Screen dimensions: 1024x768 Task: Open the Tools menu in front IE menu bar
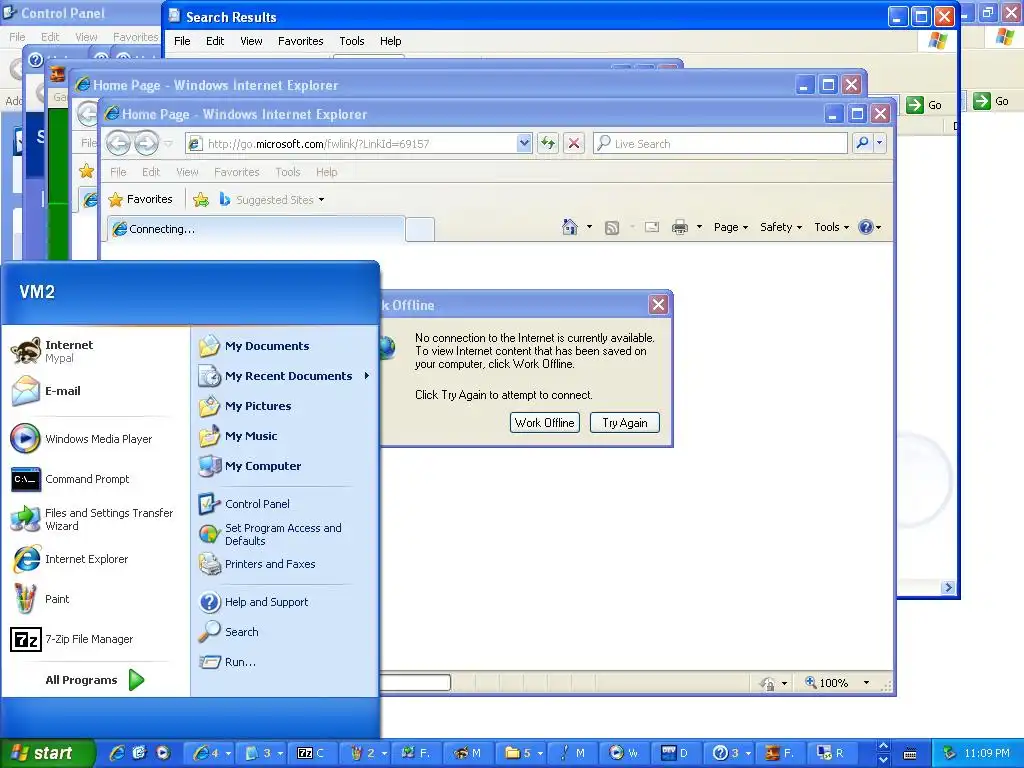point(287,172)
